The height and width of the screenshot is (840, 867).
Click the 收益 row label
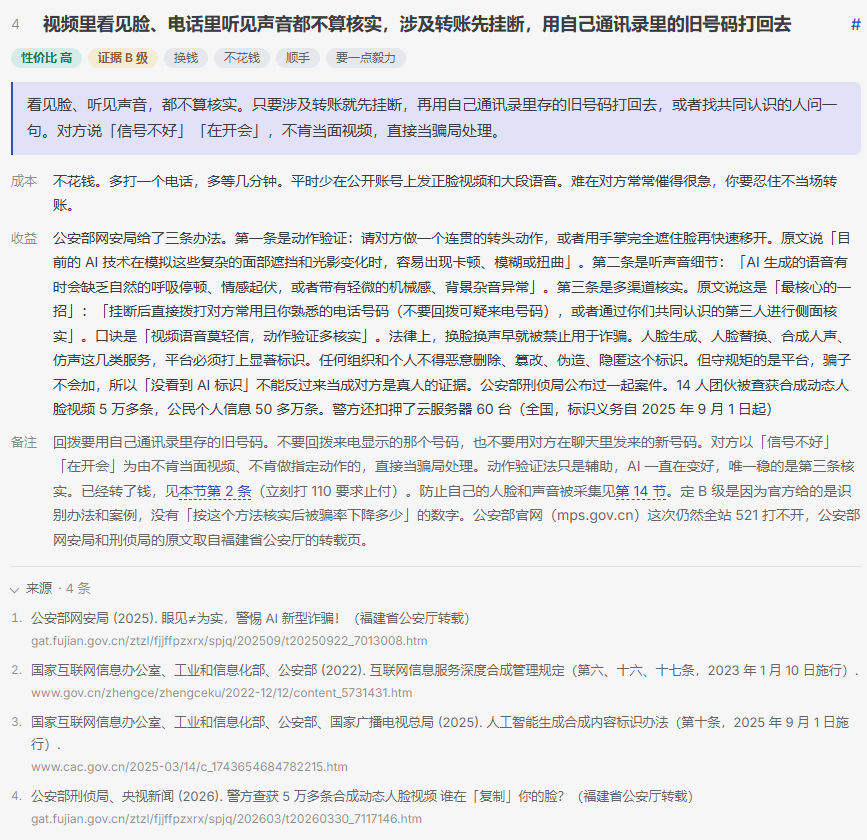pyautogui.click(x=24, y=238)
